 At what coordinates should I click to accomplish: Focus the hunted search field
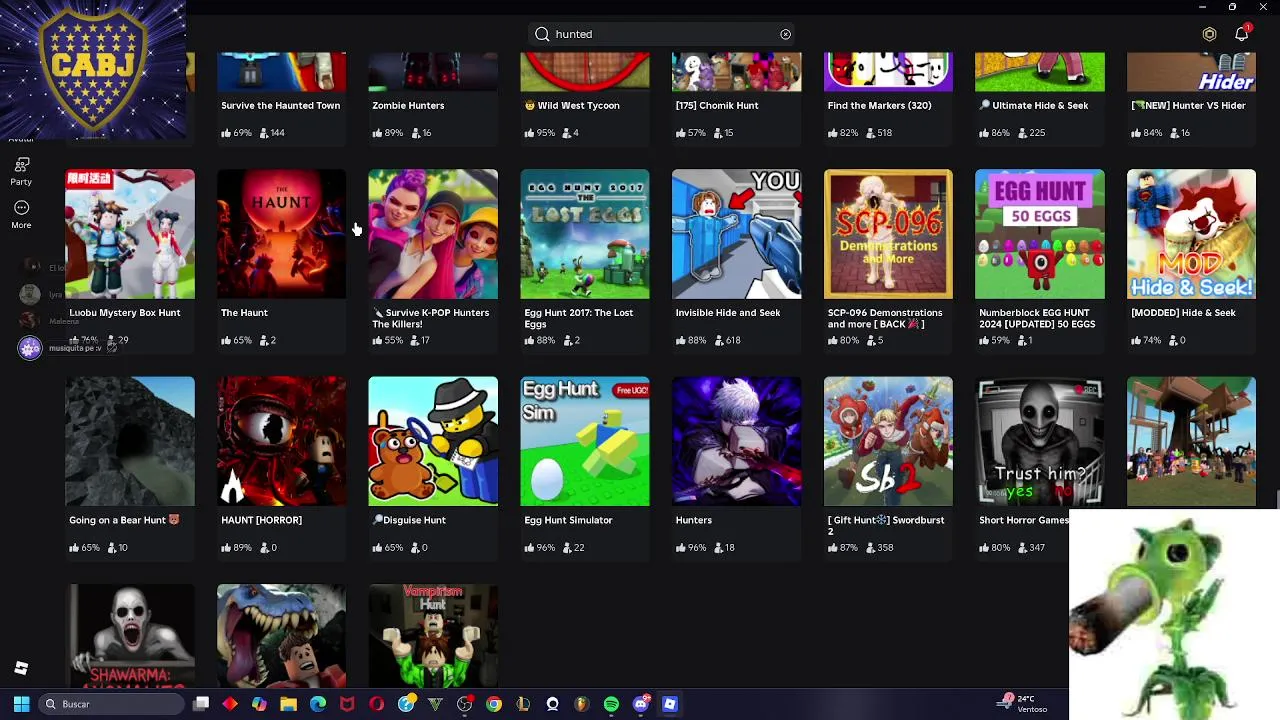point(662,34)
